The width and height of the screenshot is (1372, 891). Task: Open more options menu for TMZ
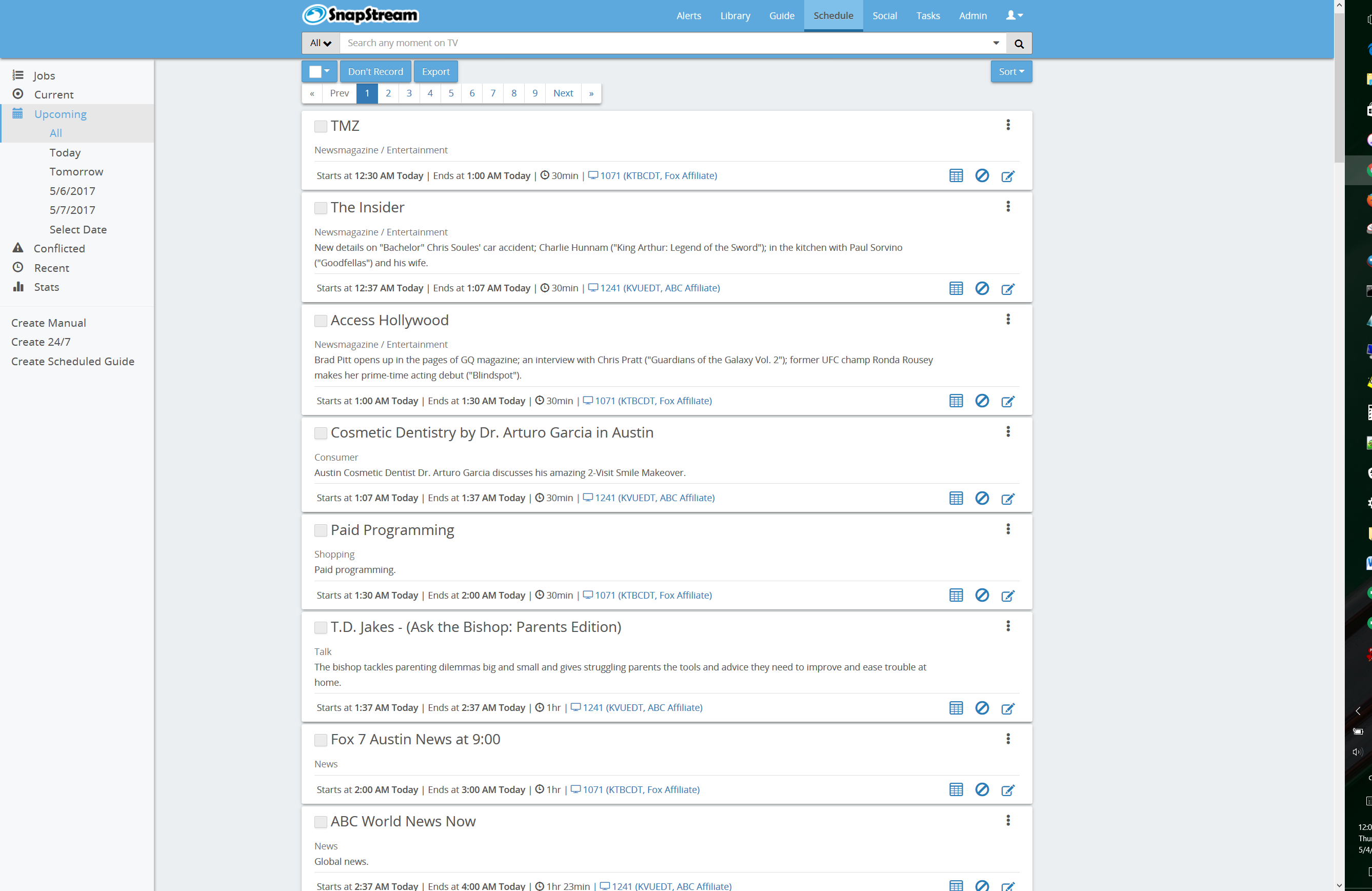(1008, 125)
